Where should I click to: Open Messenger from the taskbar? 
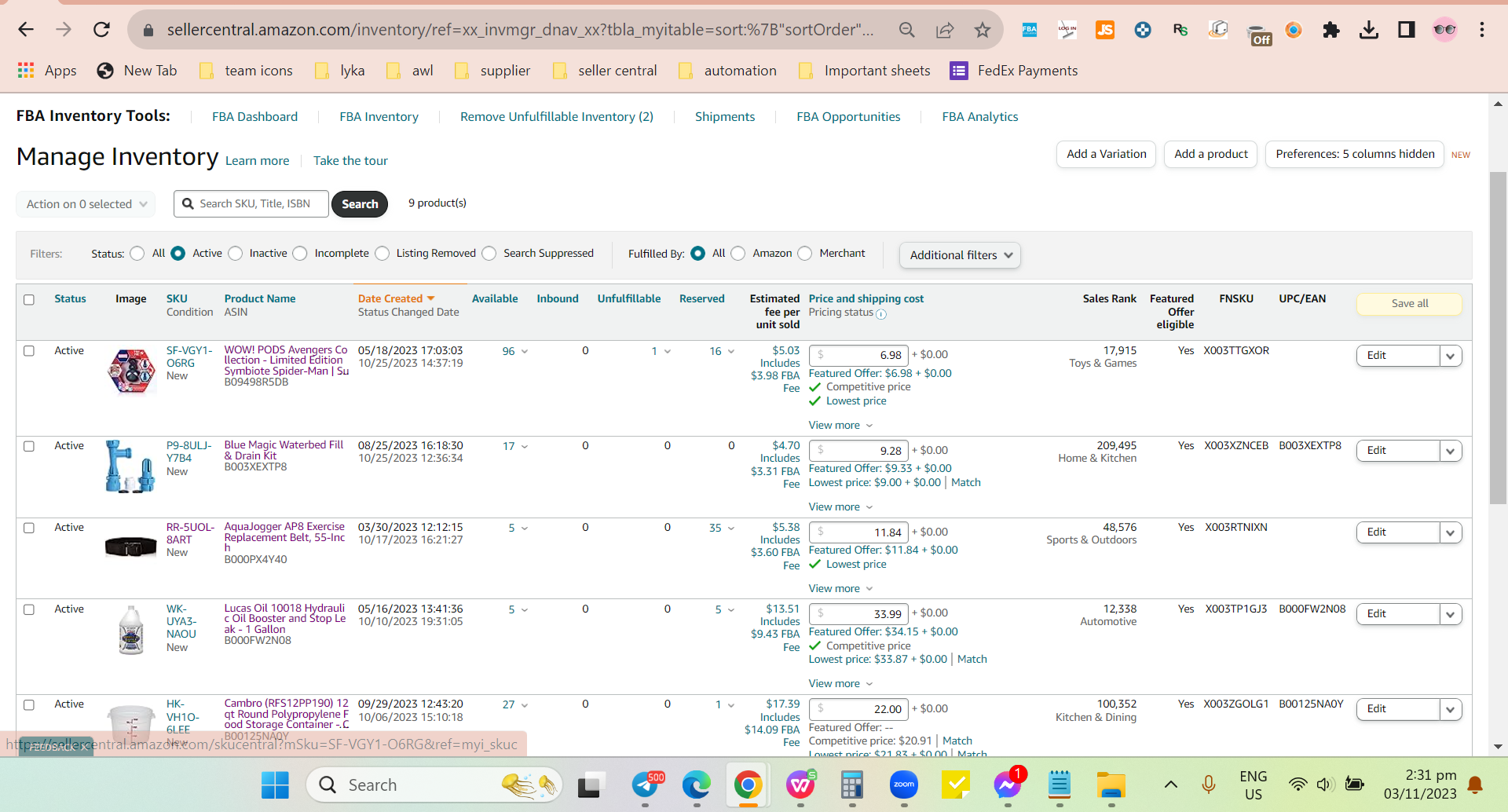1008,785
